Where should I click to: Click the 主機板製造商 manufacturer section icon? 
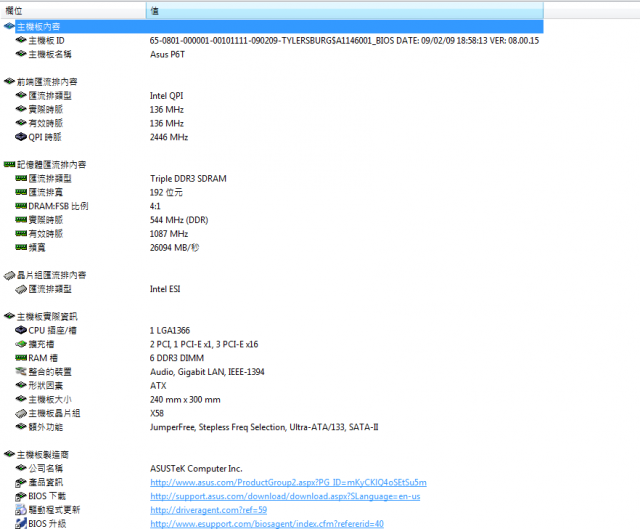(x=9, y=454)
